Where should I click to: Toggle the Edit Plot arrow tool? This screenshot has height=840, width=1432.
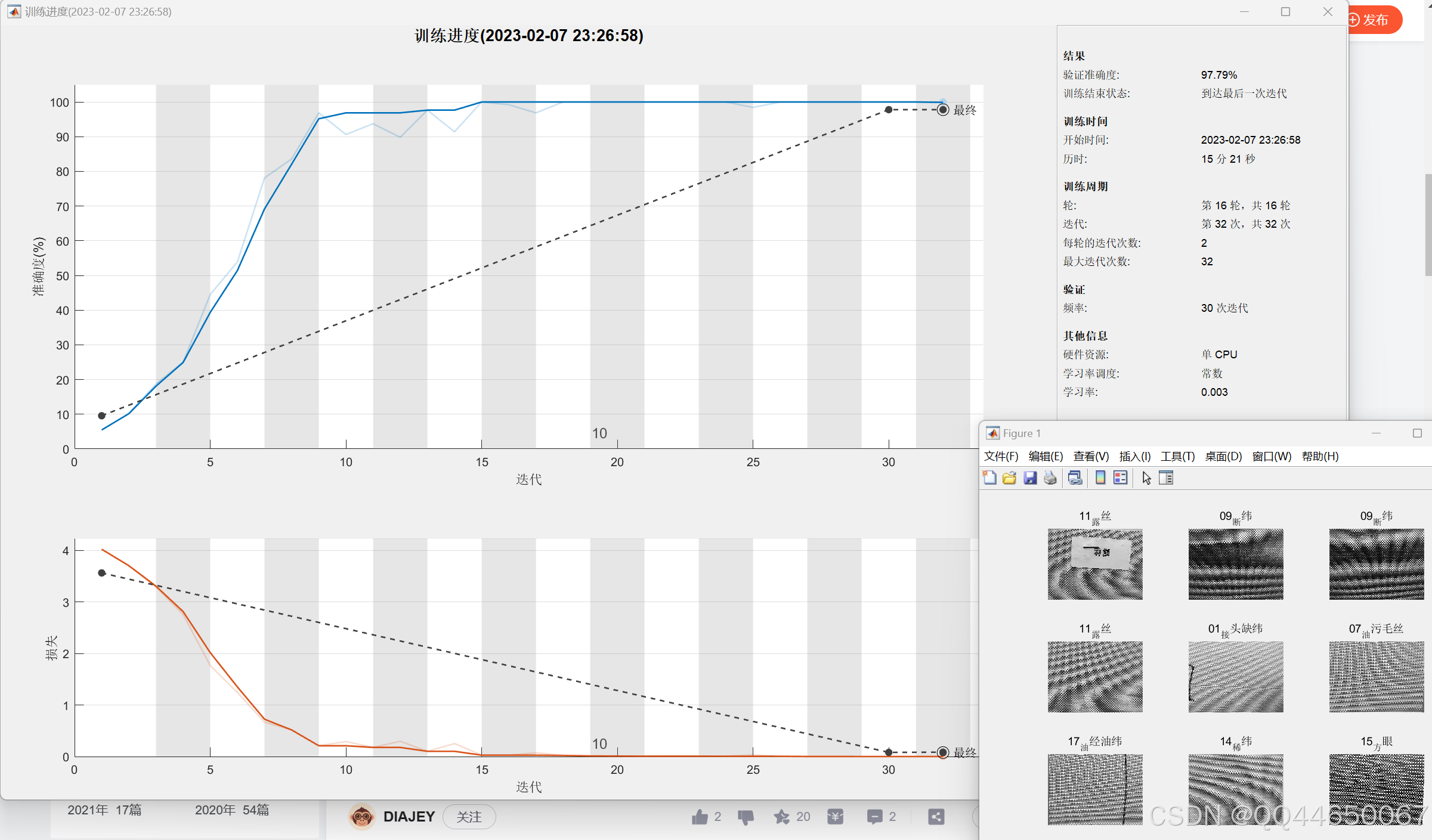coord(1146,478)
